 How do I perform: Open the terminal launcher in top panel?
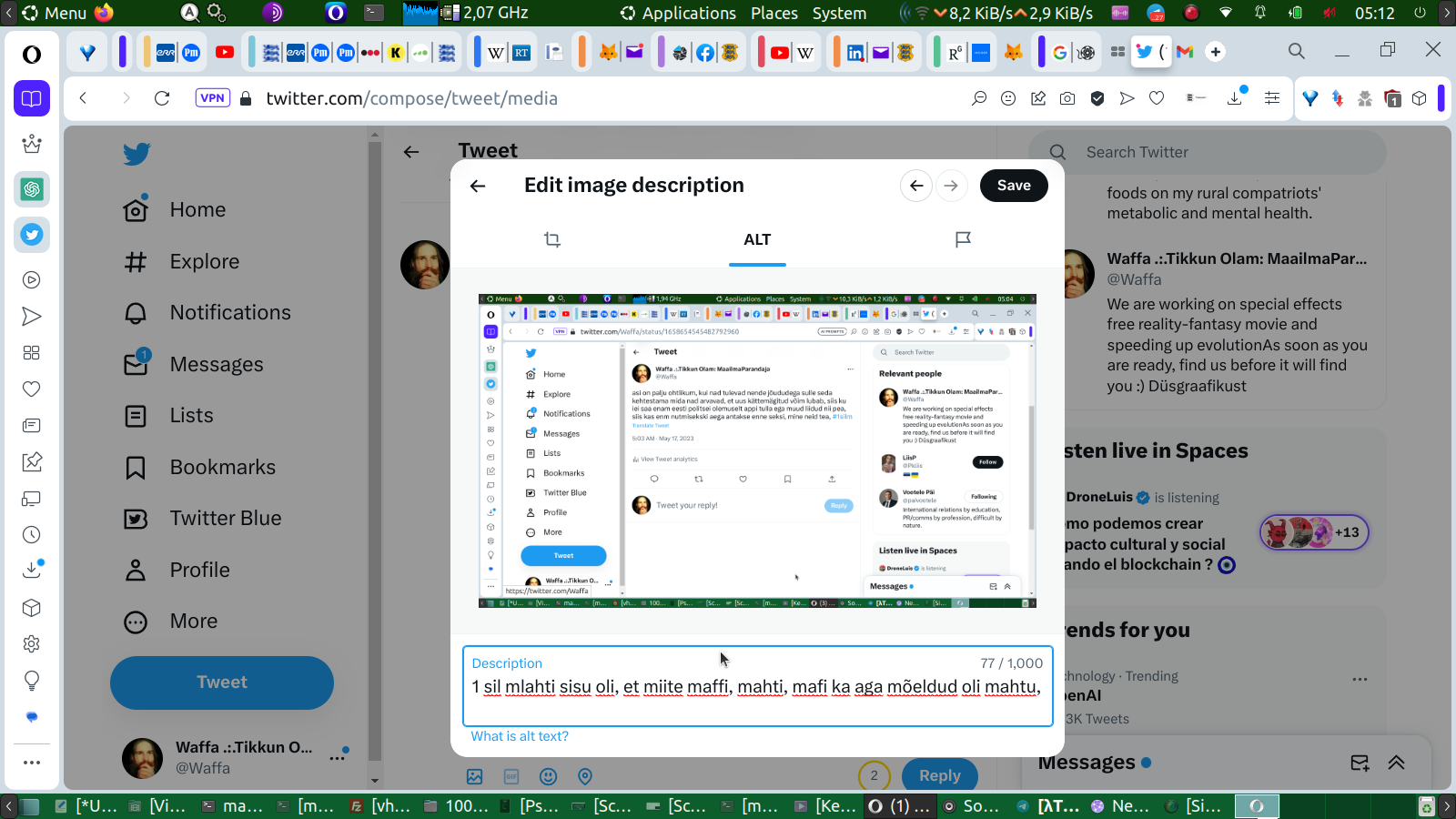374,13
